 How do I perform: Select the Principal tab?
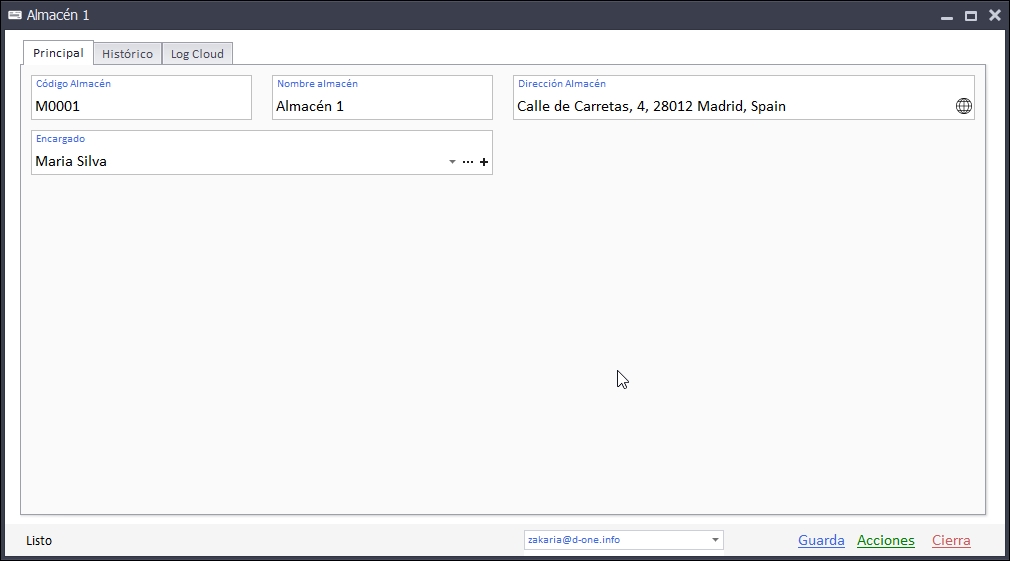tap(58, 53)
